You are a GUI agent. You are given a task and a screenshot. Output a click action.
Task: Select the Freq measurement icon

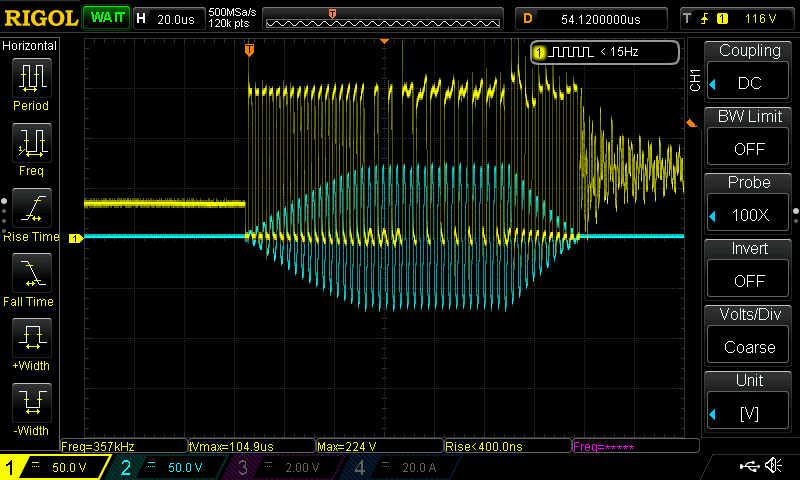pyautogui.click(x=30, y=145)
